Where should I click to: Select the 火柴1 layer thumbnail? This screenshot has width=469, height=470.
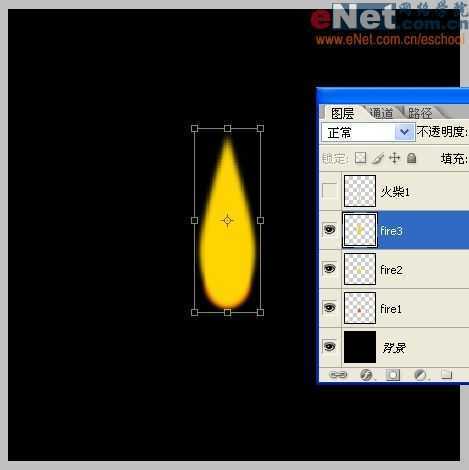[x=360, y=191]
